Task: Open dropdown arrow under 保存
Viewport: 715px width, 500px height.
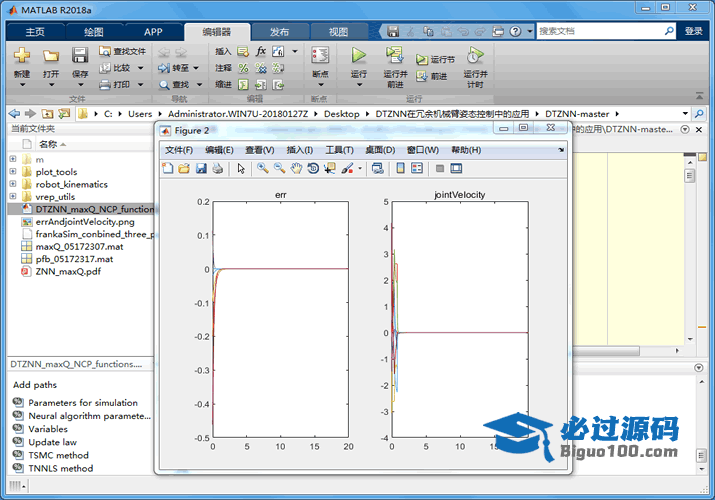Action: (80, 85)
